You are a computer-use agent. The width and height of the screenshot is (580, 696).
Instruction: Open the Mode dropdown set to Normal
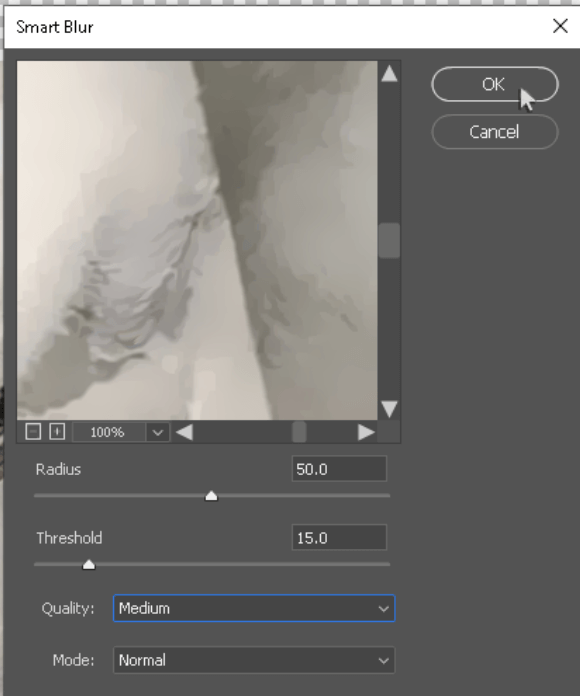tap(254, 660)
